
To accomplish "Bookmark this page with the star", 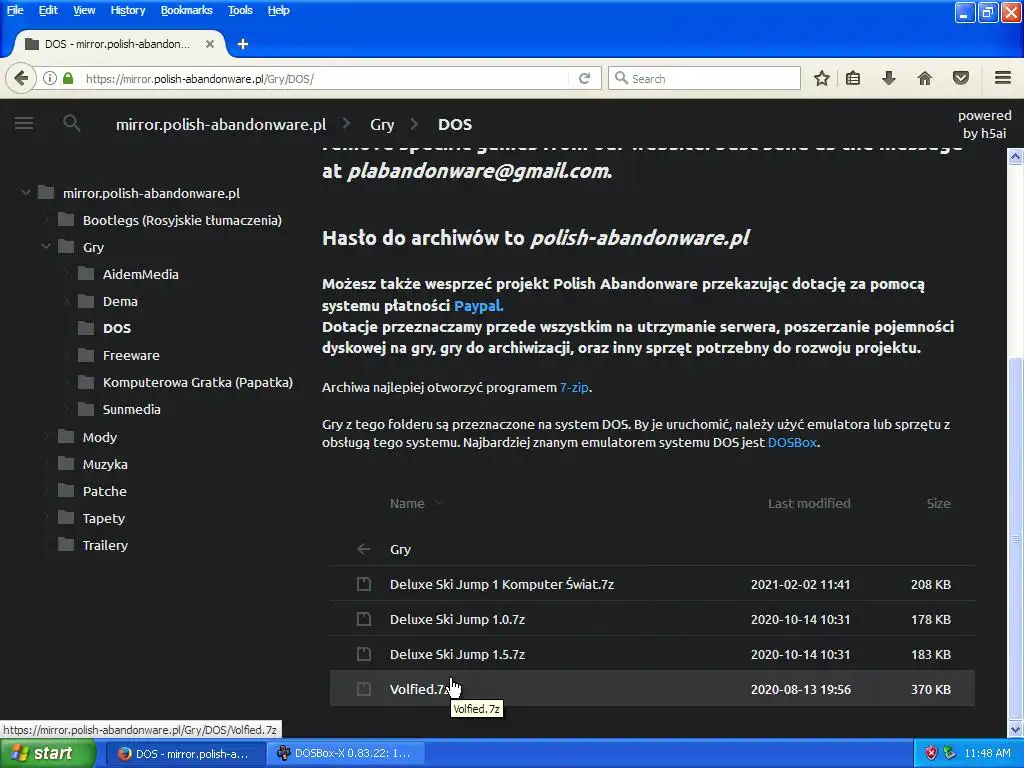I will coord(822,78).
